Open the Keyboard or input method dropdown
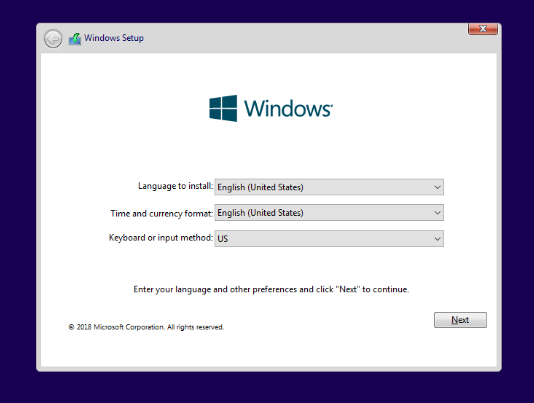Image resolution: width=534 pixels, height=403 pixels. (329, 238)
